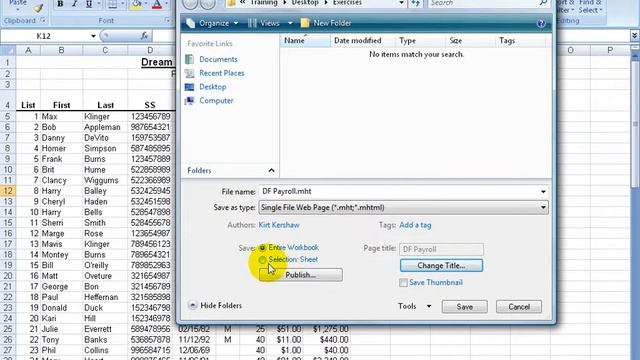Open the Views dropdown arrow
The image size is (640, 360).
(290, 23)
